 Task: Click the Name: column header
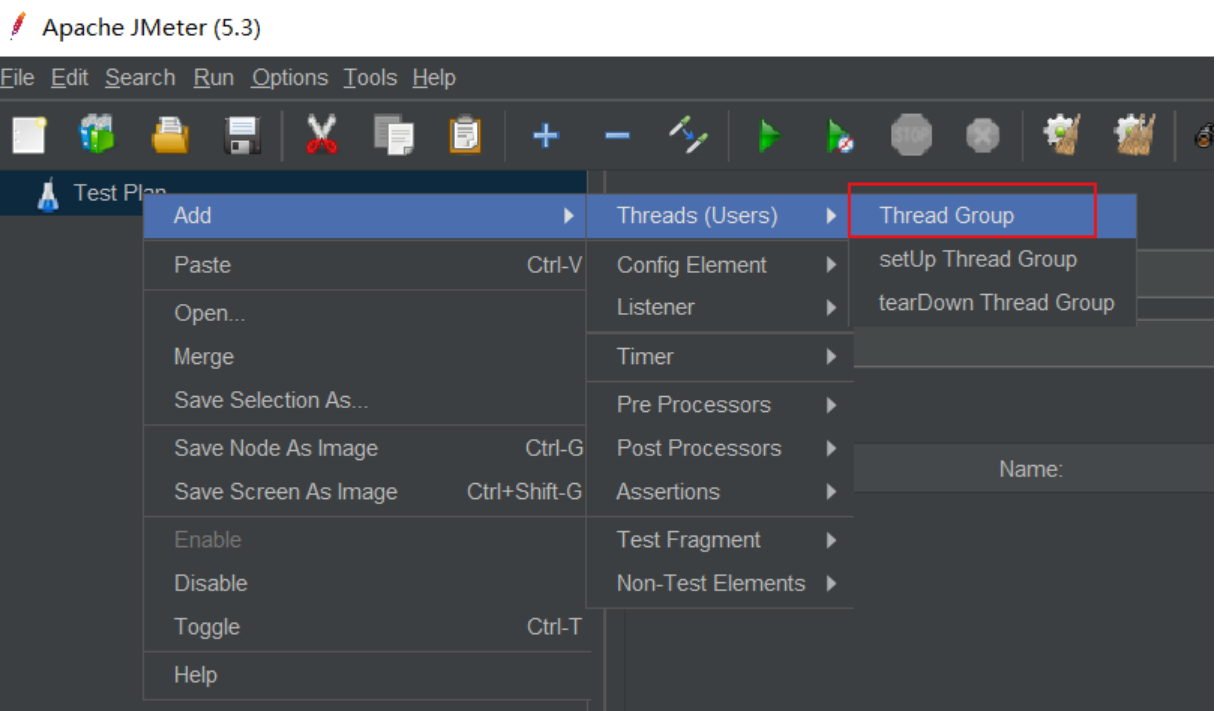(1031, 469)
